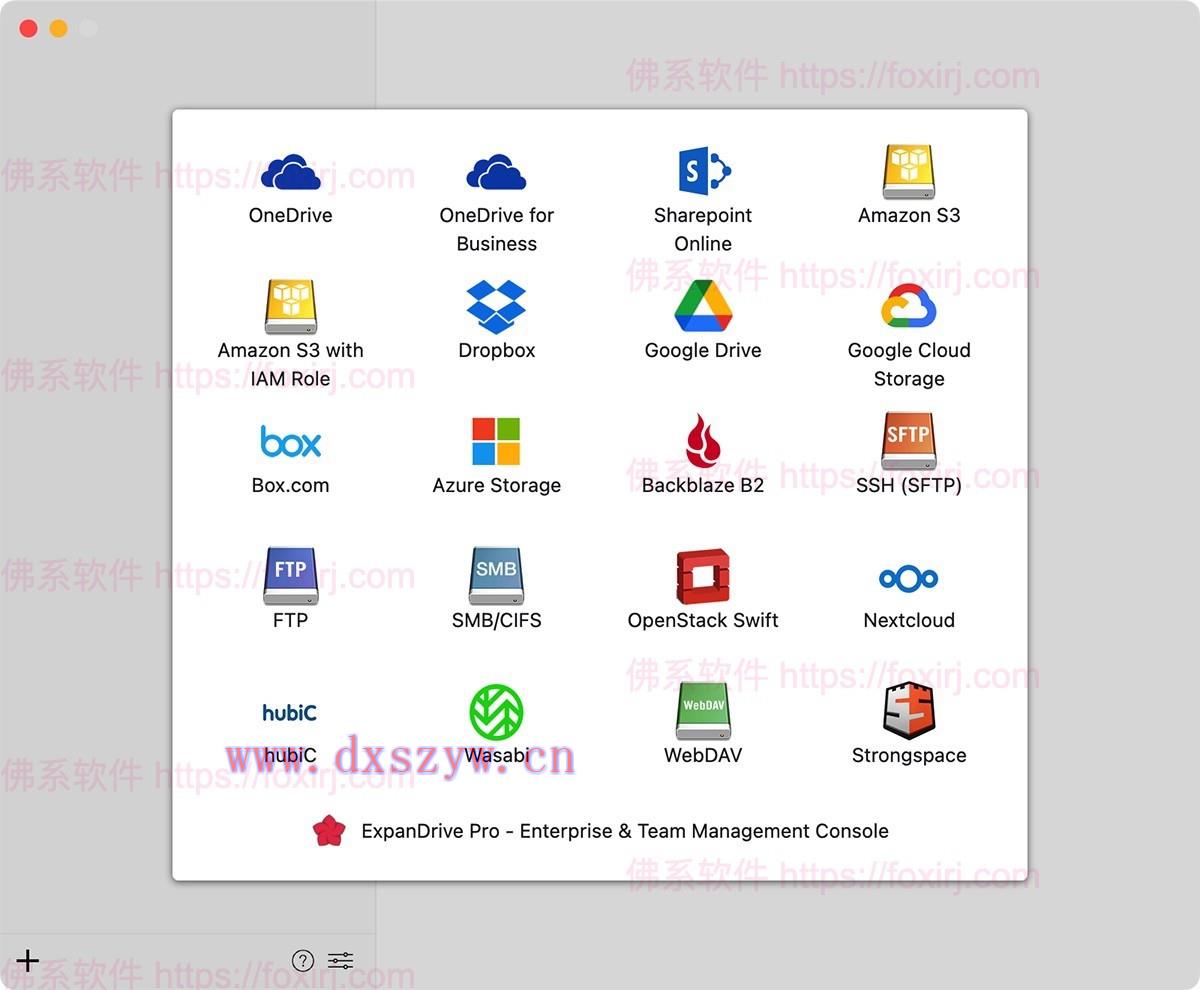Add a new drive with plus button
This screenshot has height=990, width=1200.
[28, 961]
